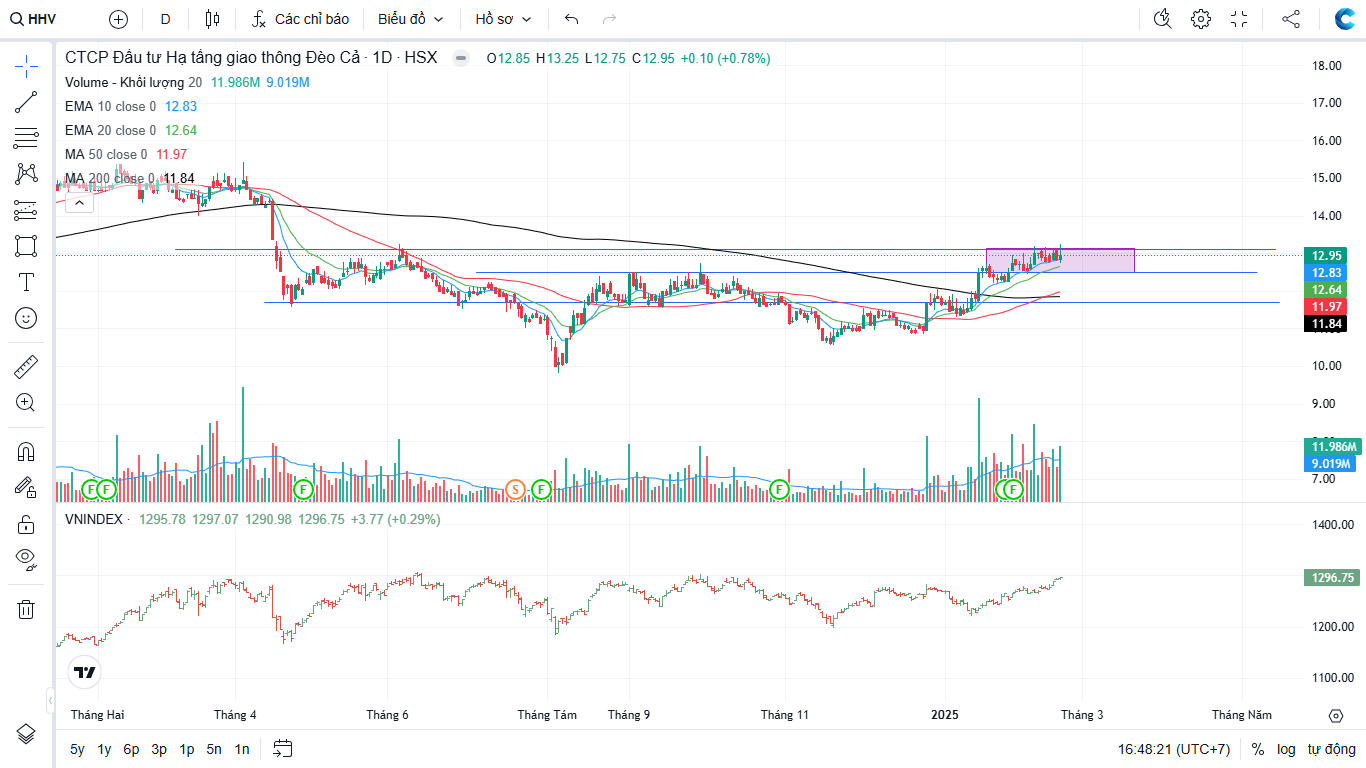
Task: Open the Hồ sơ dropdown
Action: tap(503, 19)
